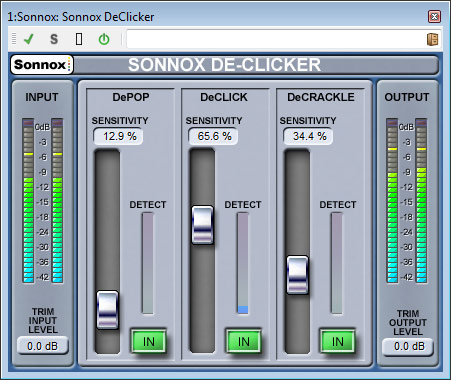Click the S solo icon in toolbar
Viewport: 451px width, 380px height.
tap(54, 39)
